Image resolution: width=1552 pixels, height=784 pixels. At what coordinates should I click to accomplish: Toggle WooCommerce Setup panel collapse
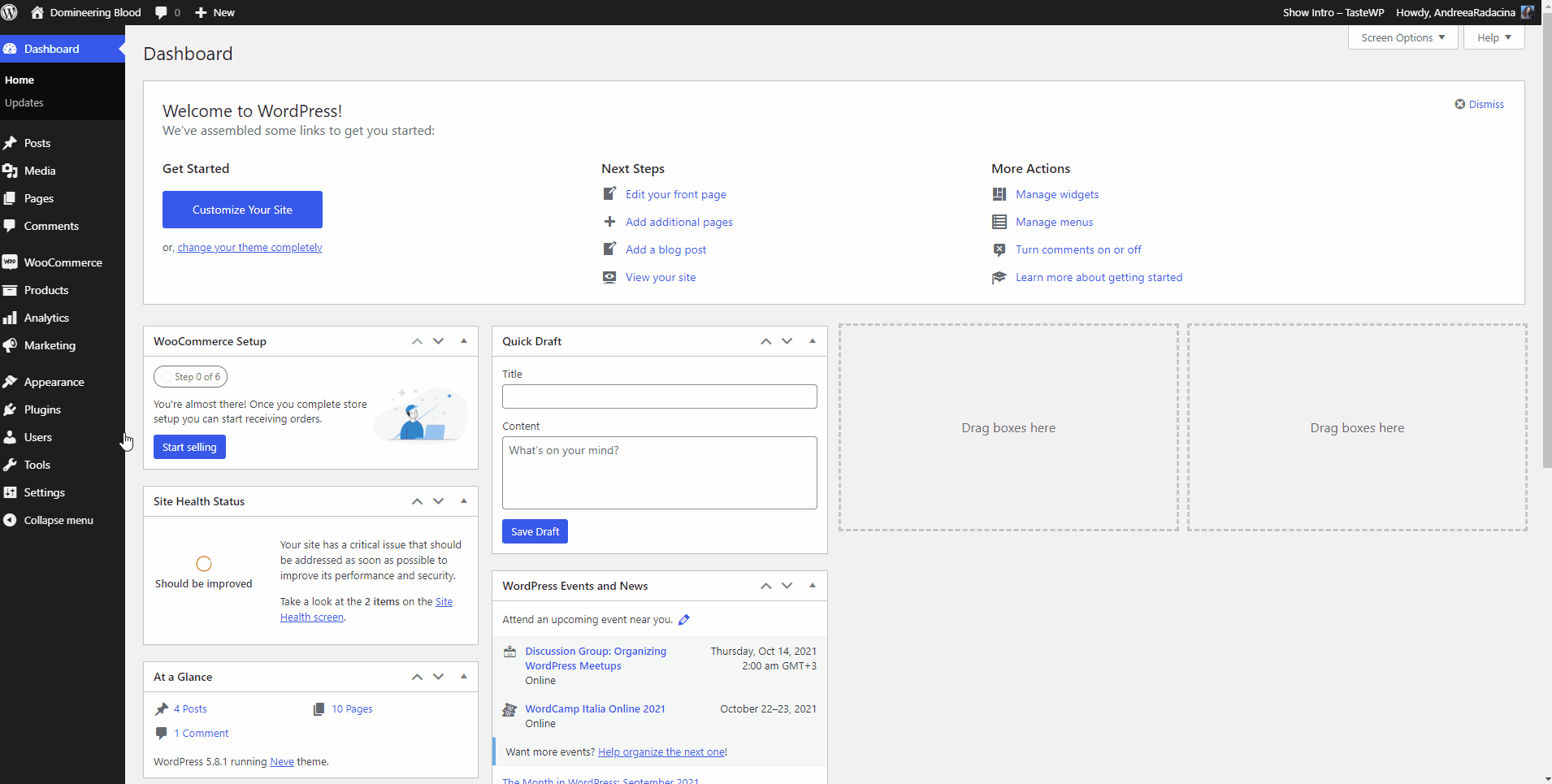click(464, 341)
